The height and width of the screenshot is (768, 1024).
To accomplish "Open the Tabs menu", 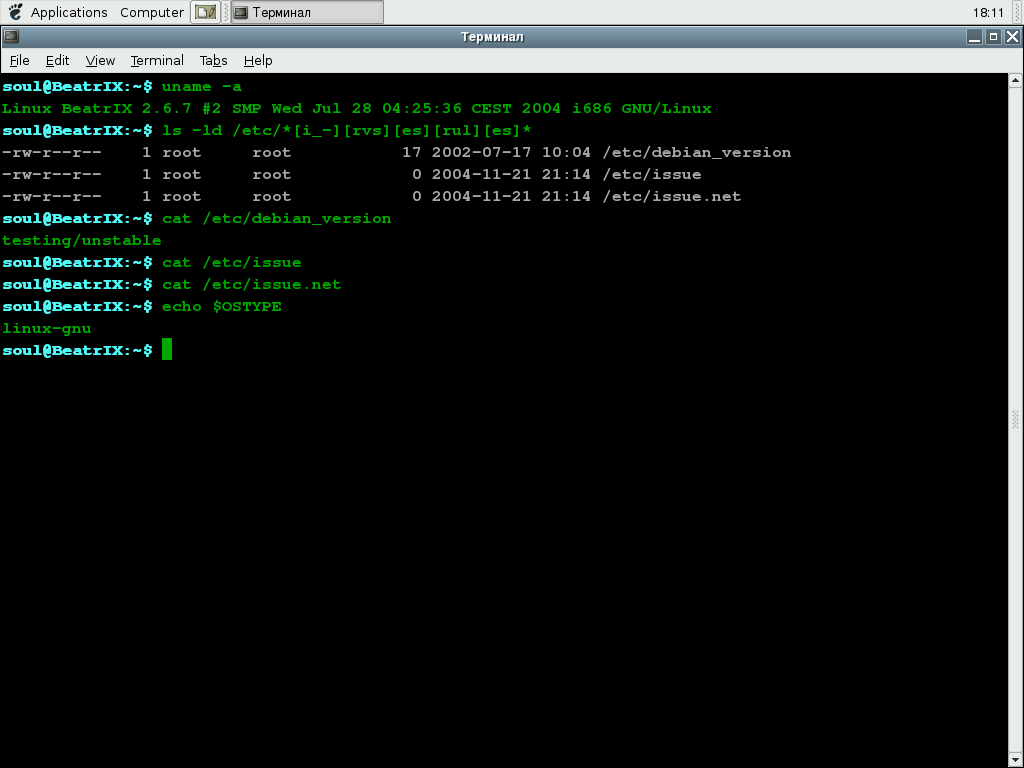I will [x=214, y=61].
